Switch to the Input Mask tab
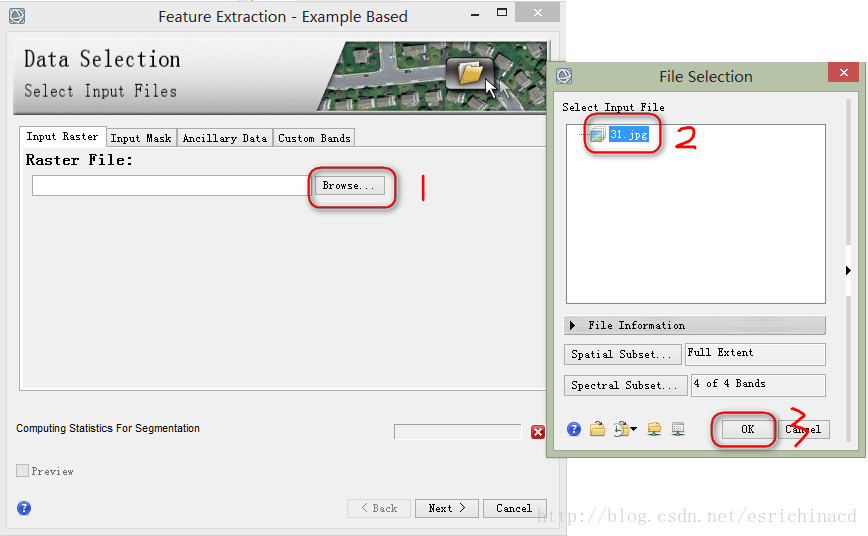The image size is (868, 536). click(141, 138)
